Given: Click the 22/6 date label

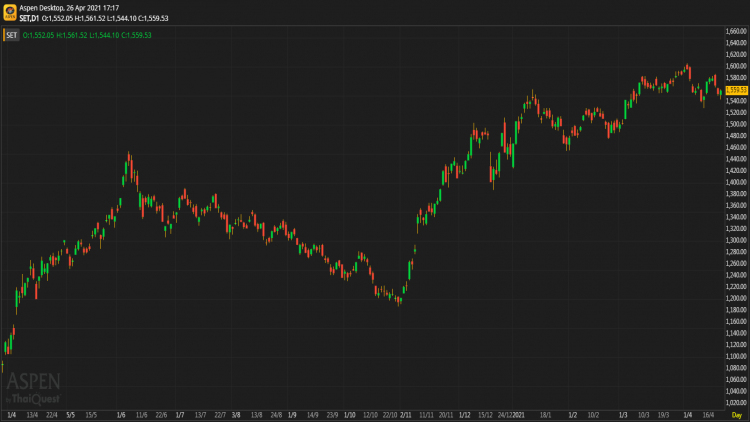Looking at the screenshot, I should (161, 415).
